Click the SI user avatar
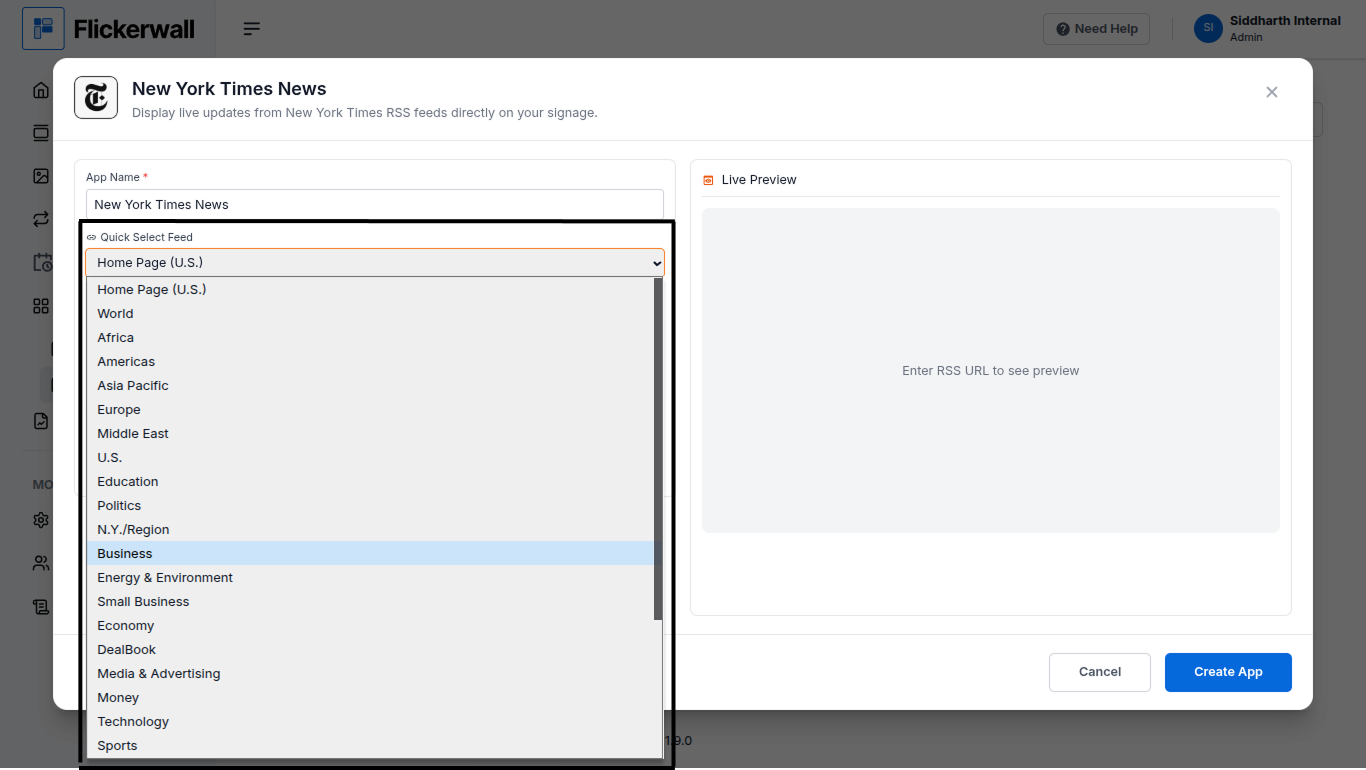The image size is (1366, 770). pyautogui.click(x=1208, y=28)
